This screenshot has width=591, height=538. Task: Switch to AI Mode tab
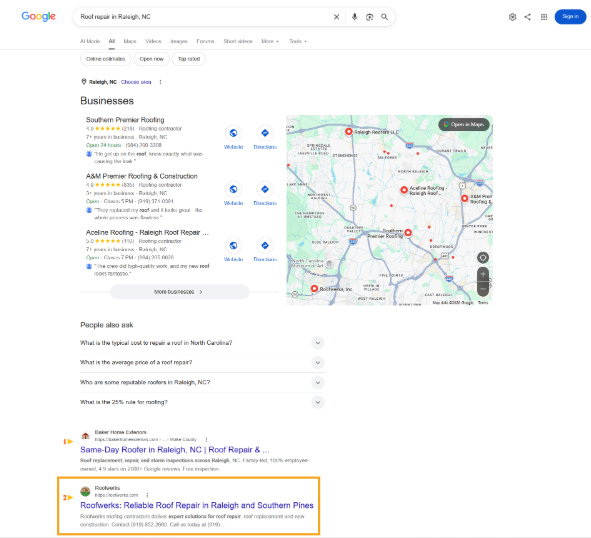(90, 41)
